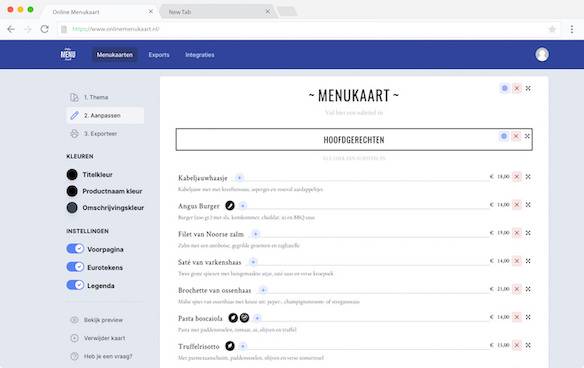Remove Filet van Noorse zalm row
584x368 pixels.
(517, 233)
